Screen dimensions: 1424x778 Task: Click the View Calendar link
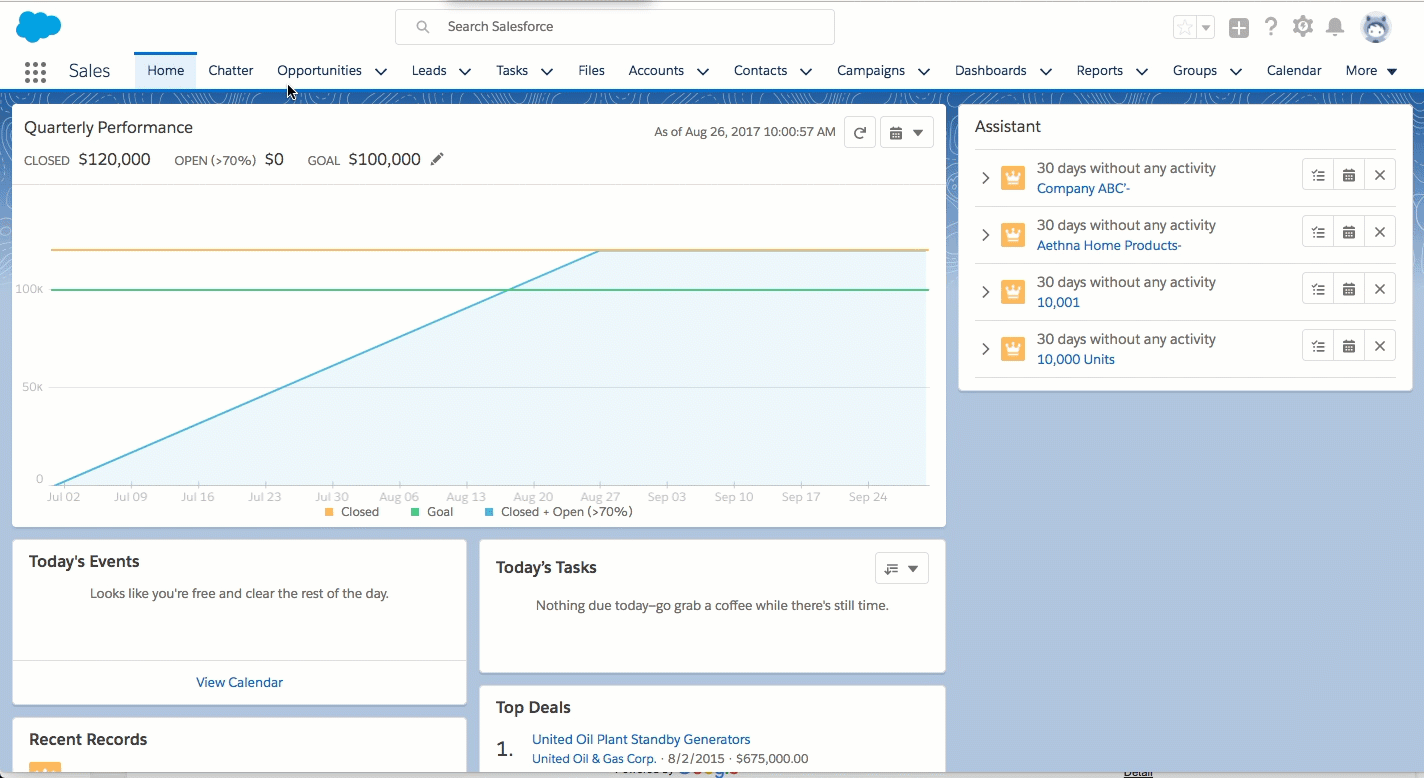pyautogui.click(x=239, y=682)
